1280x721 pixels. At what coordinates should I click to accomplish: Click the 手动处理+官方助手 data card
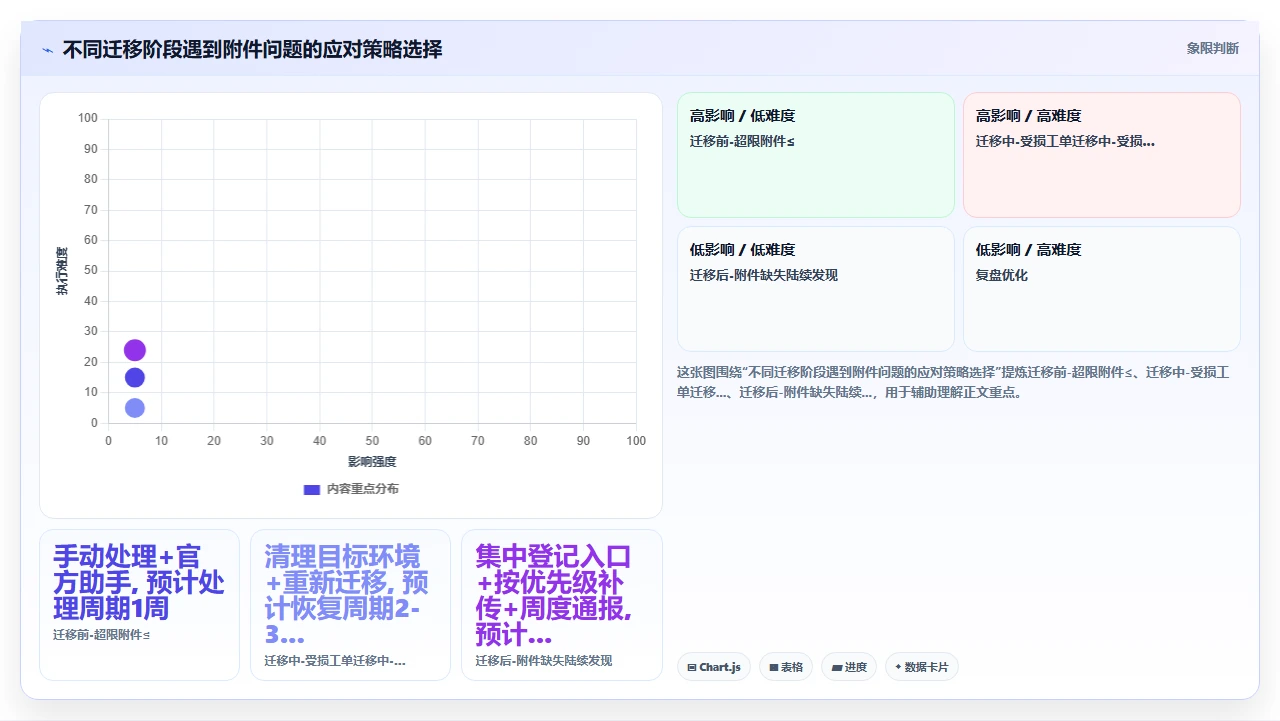139,605
